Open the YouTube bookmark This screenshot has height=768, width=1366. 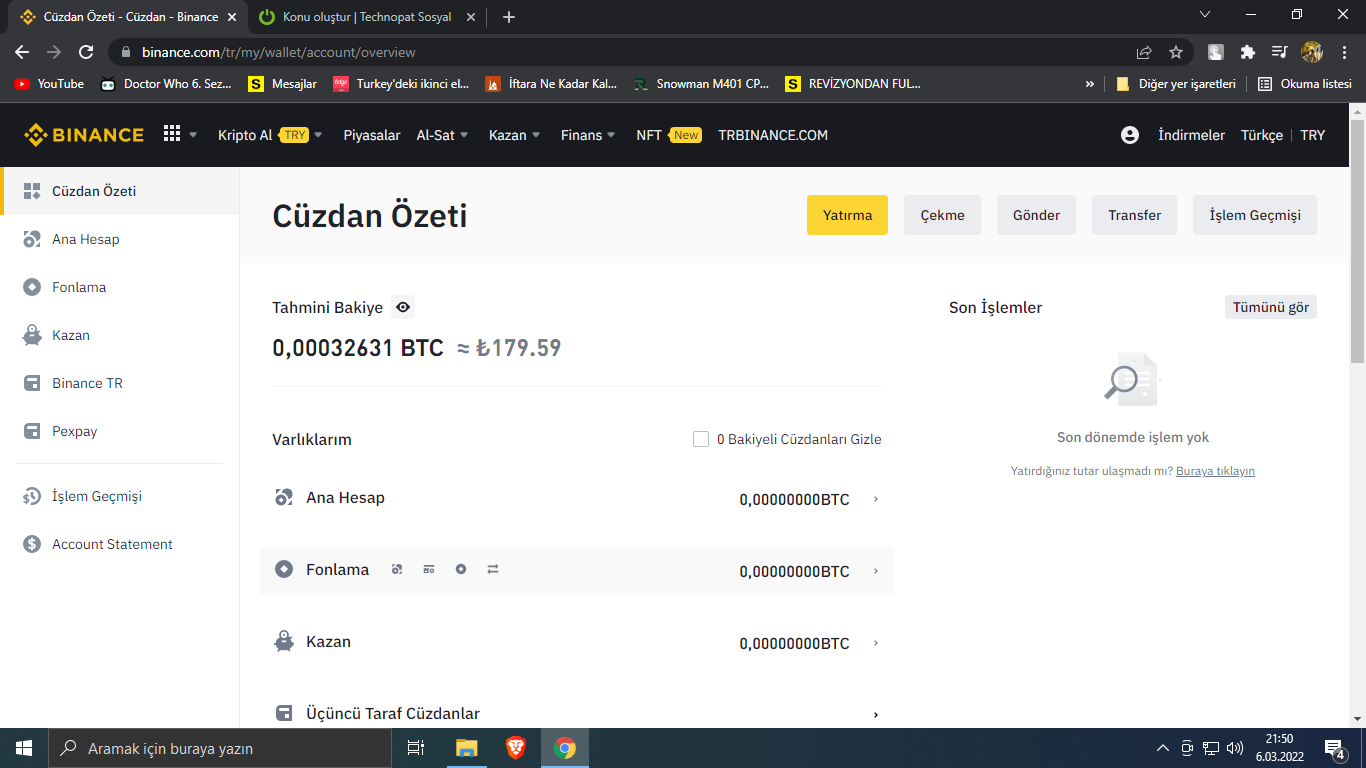point(49,84)
